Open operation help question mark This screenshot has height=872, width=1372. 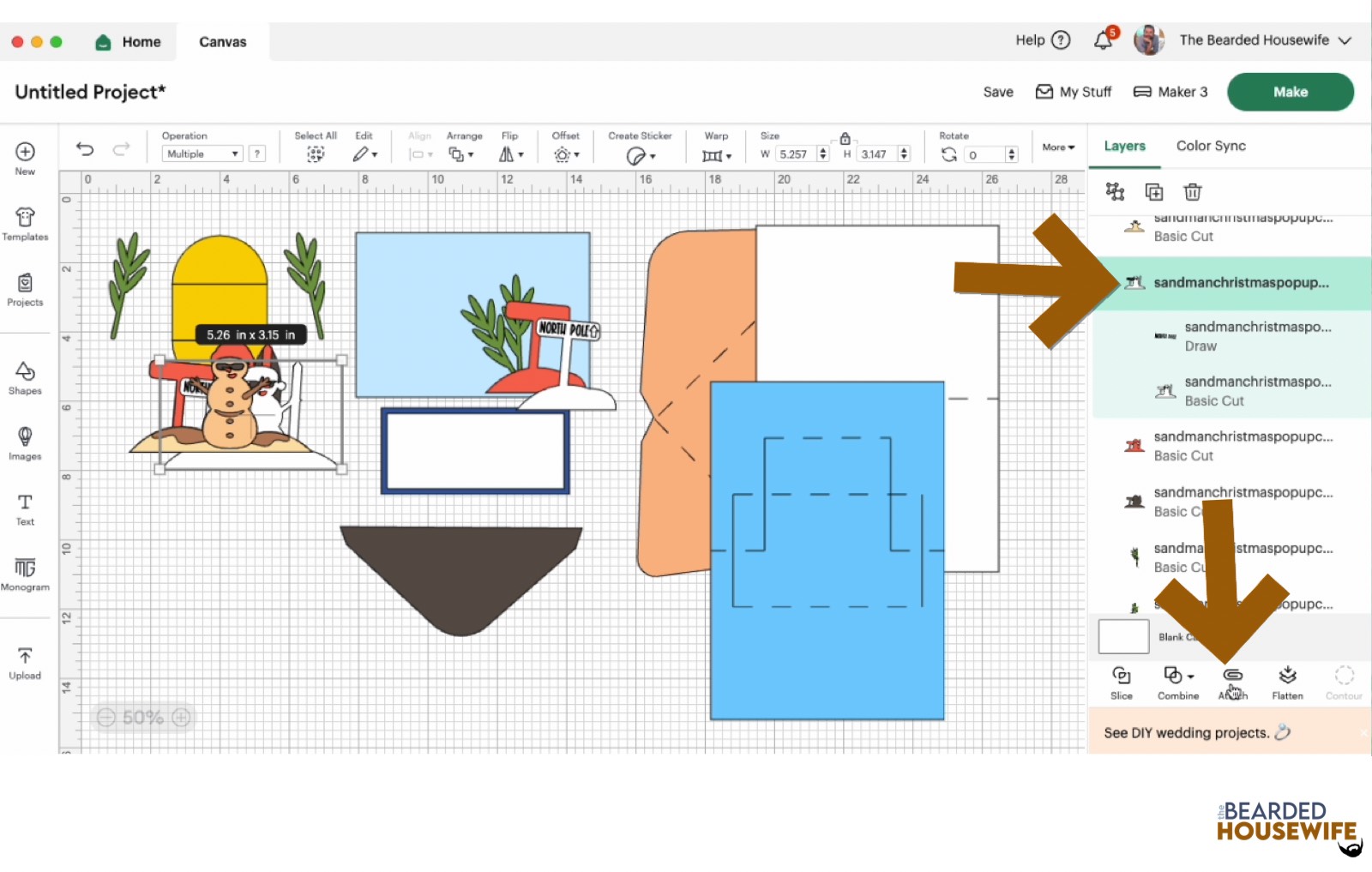(x=256, y=154)
